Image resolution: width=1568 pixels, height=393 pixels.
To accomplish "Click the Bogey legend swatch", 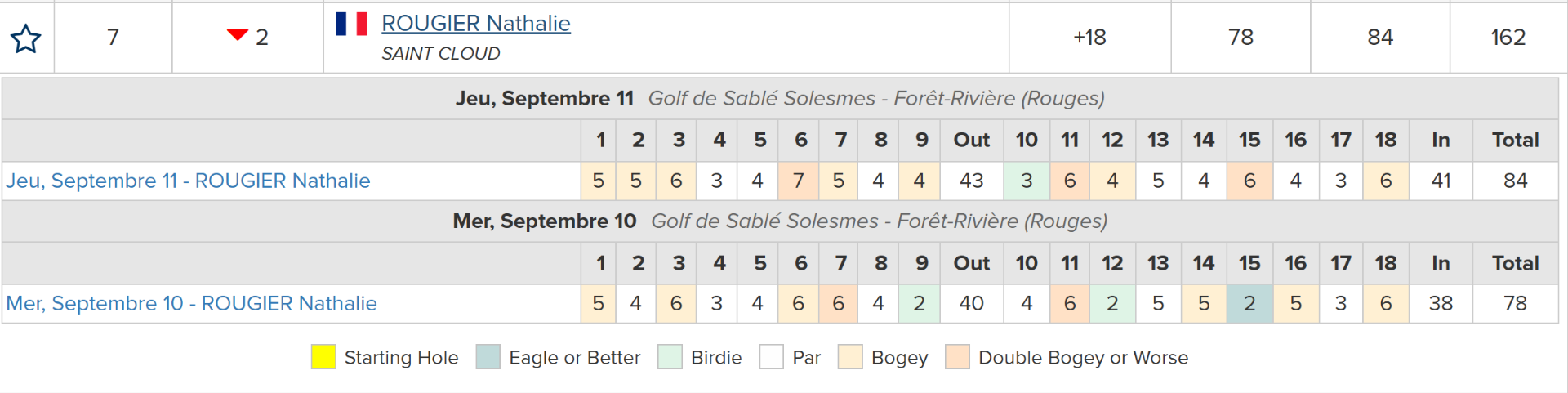I will coord(850,357).
